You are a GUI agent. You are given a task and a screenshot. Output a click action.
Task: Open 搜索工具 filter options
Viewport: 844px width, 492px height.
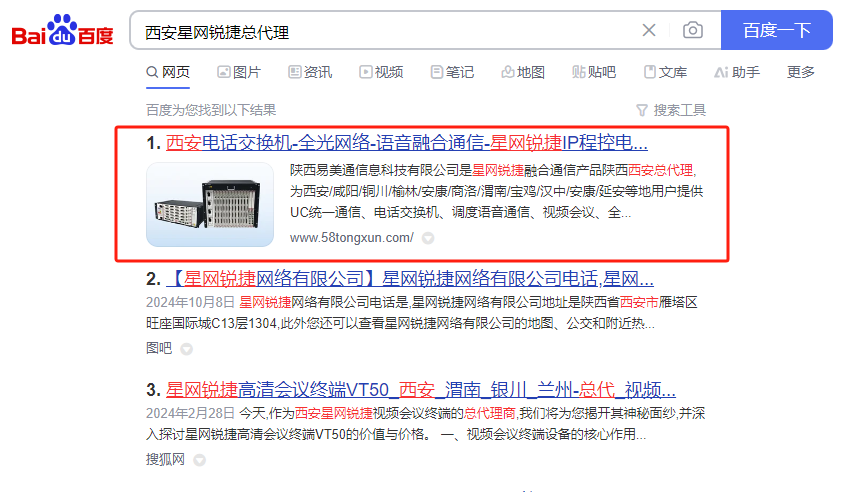coord(671,110)
